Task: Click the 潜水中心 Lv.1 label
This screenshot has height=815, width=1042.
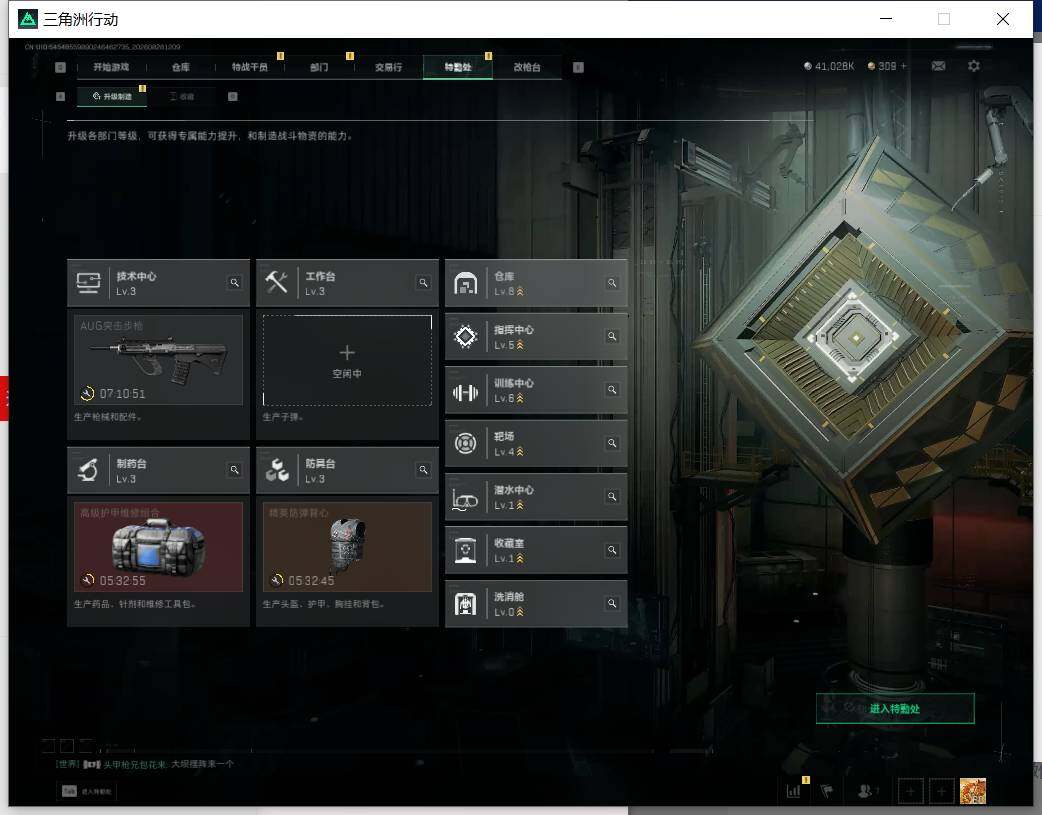Action: point(513,497)
